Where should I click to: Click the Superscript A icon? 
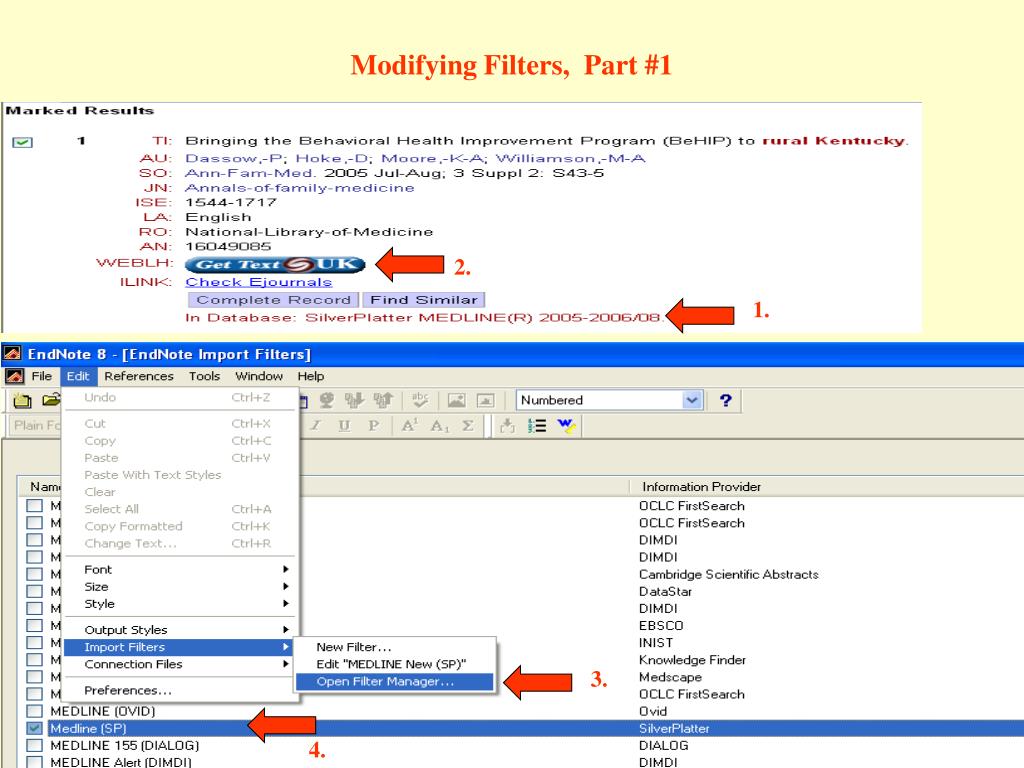409,426
